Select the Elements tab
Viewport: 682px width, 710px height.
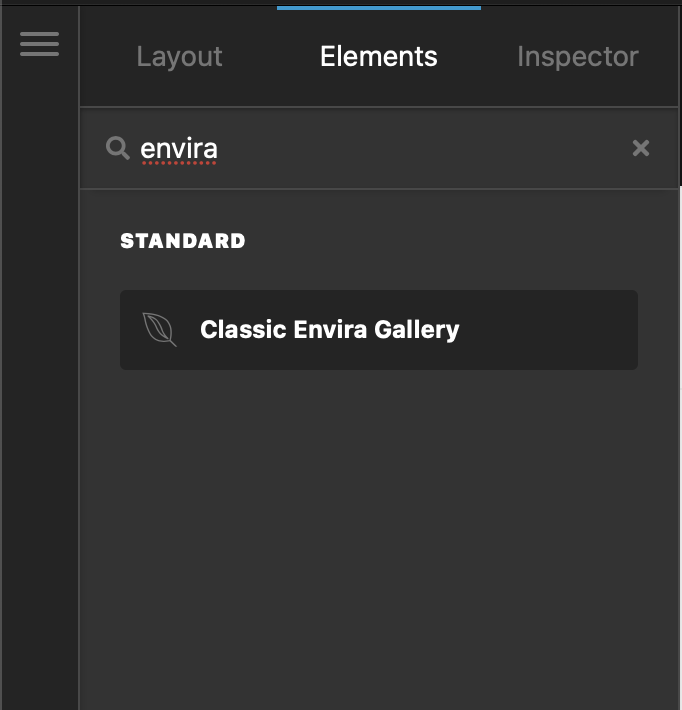[x=379, y=57]
